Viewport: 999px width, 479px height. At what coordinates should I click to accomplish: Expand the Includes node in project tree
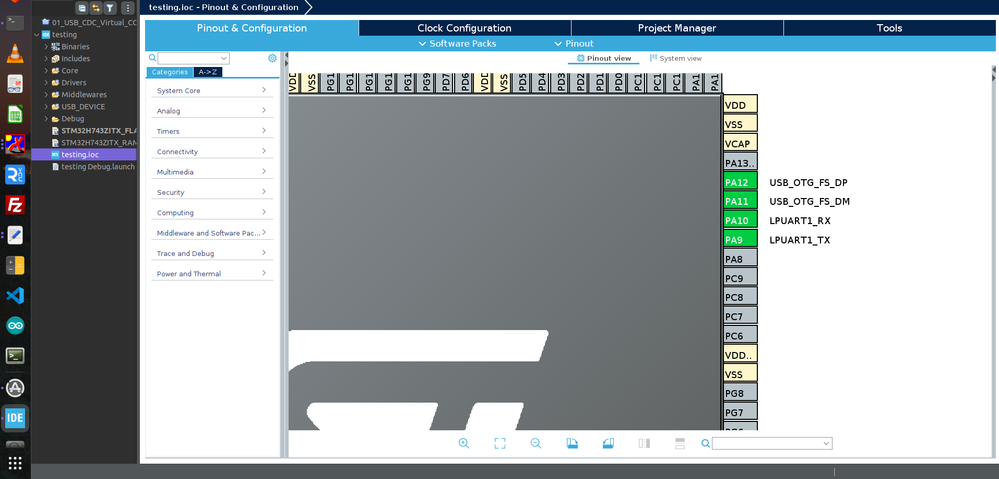click(x=46, y=59)
